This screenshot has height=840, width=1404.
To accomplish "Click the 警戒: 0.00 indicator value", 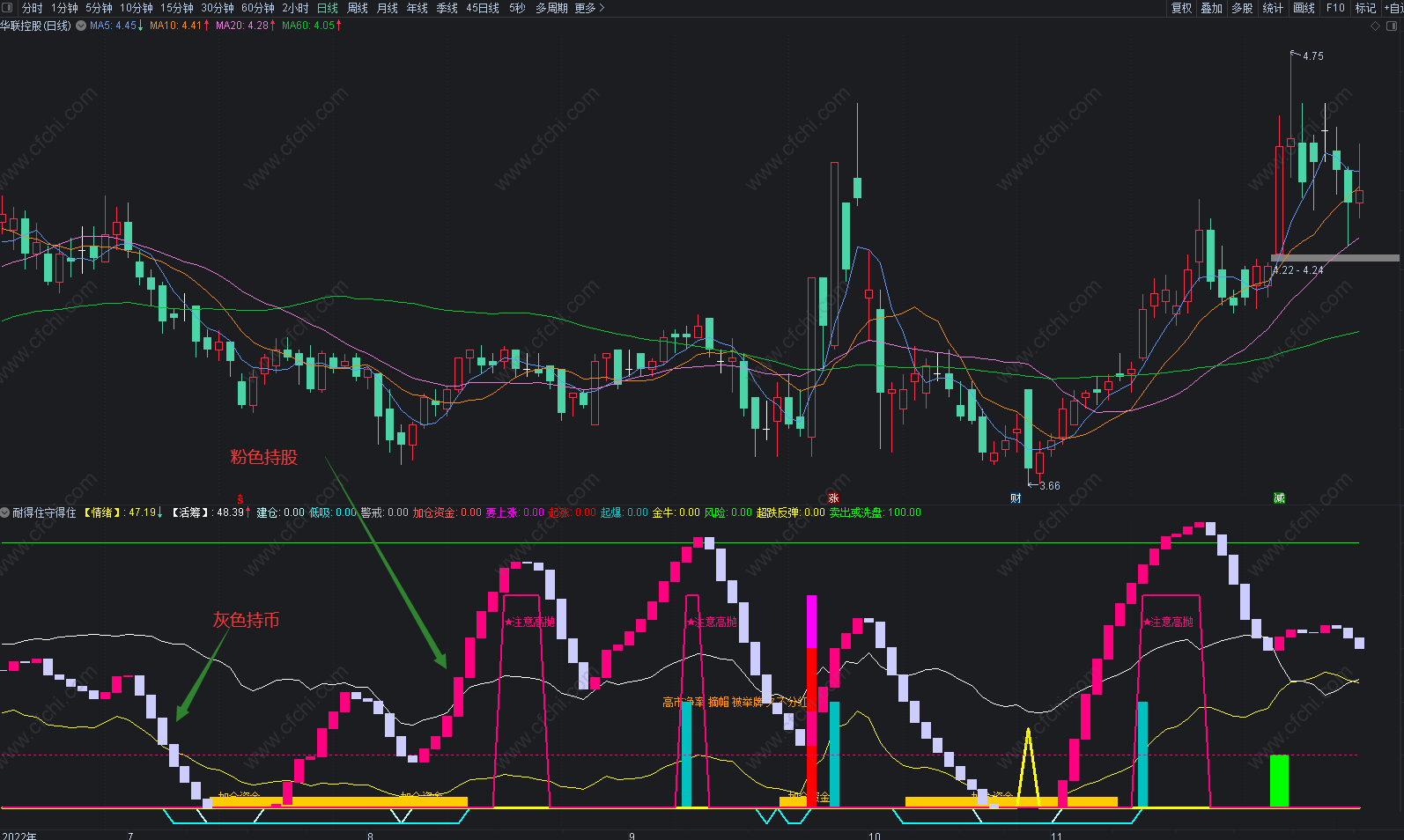I will (x=385, y=512).
